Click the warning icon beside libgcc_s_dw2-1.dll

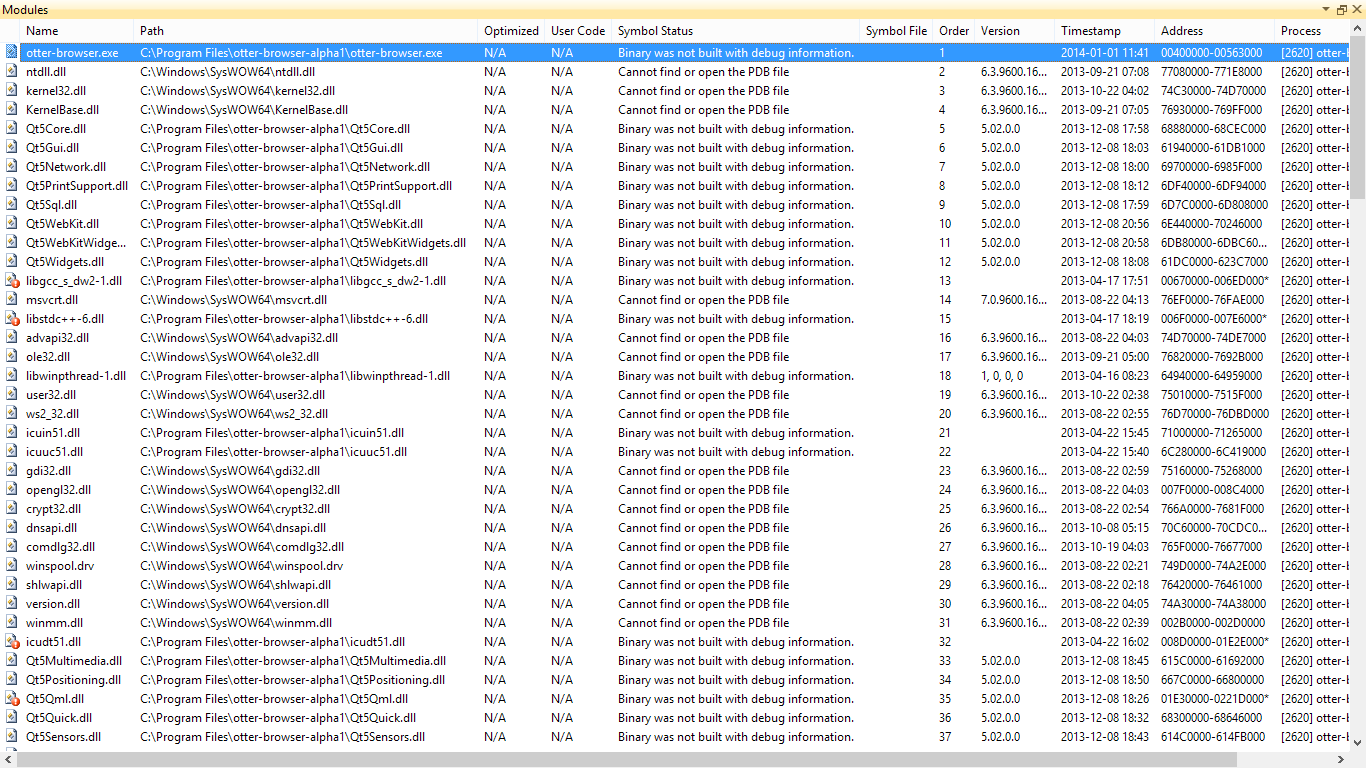12,281
